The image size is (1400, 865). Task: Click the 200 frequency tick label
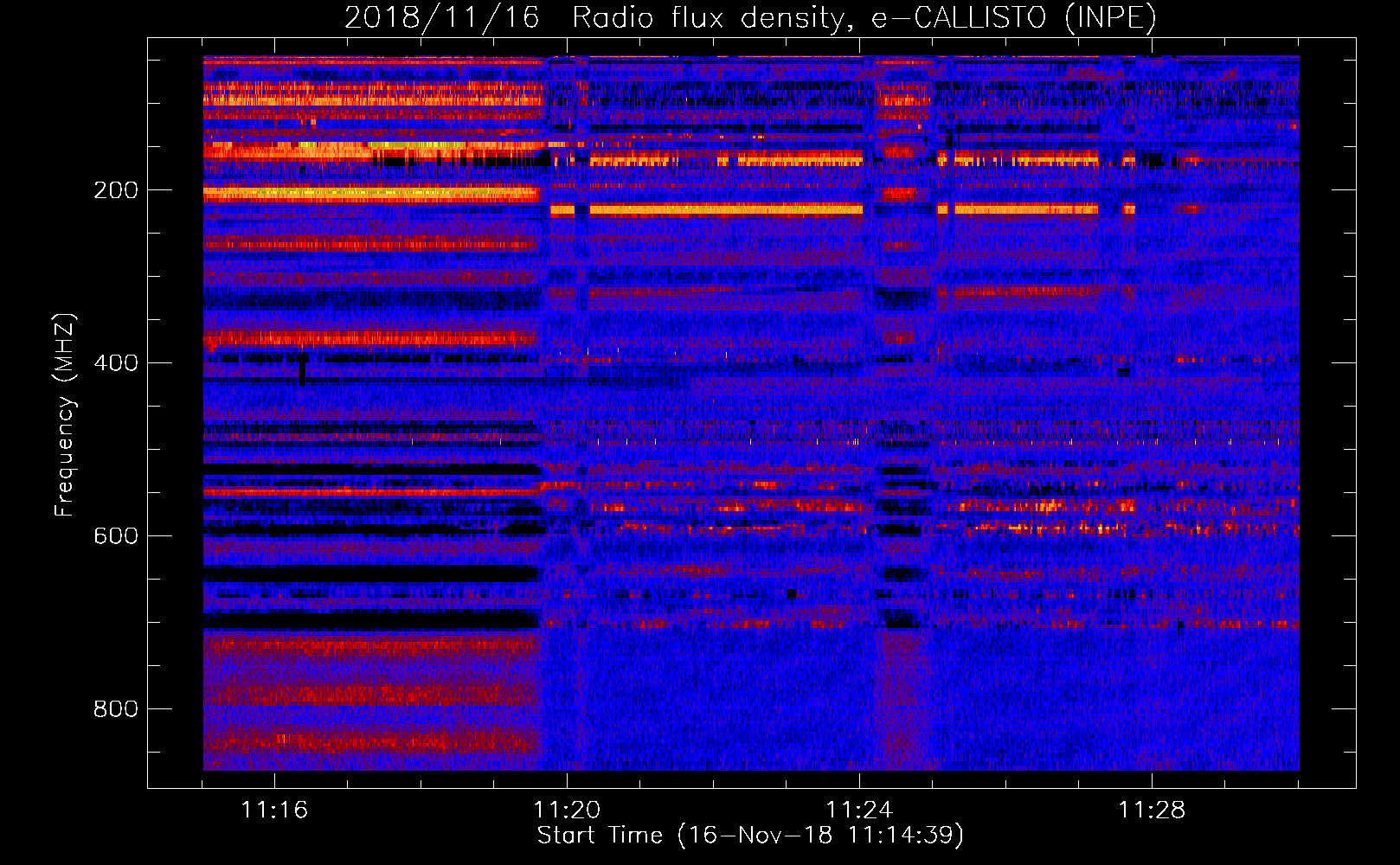116,190
